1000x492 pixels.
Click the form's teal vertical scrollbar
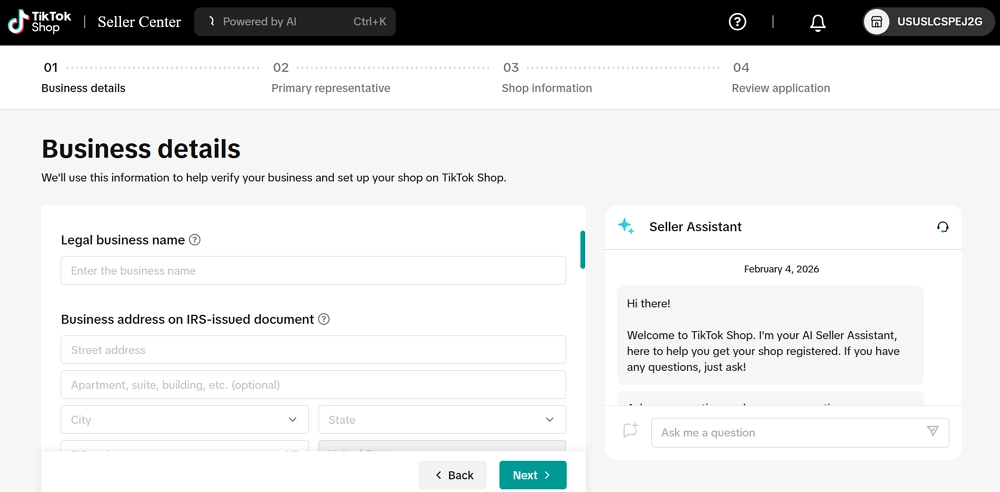click(x=582, y=250)
